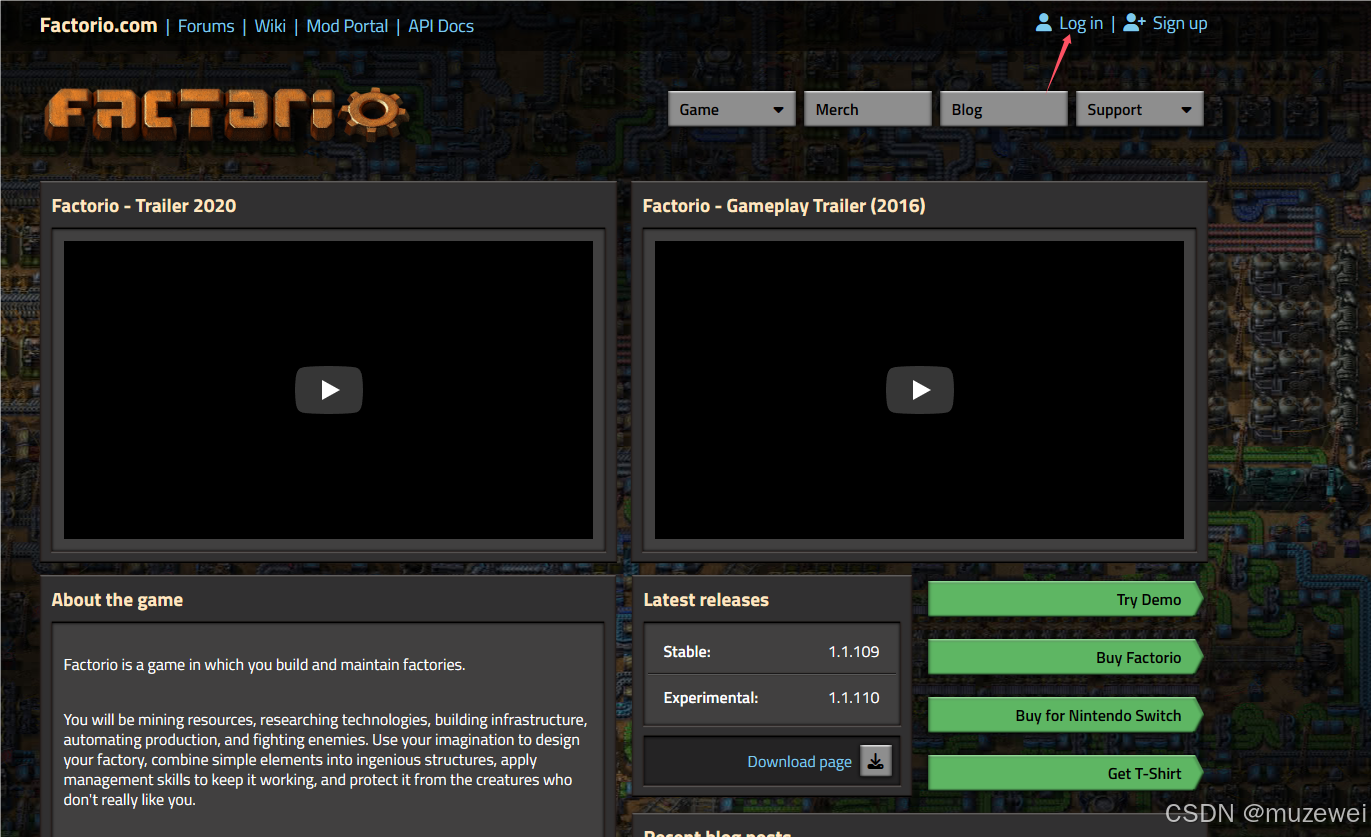Click the Experimental version 1.1.110
This screenshot has width=1371, height=837.
pos(854,698)
